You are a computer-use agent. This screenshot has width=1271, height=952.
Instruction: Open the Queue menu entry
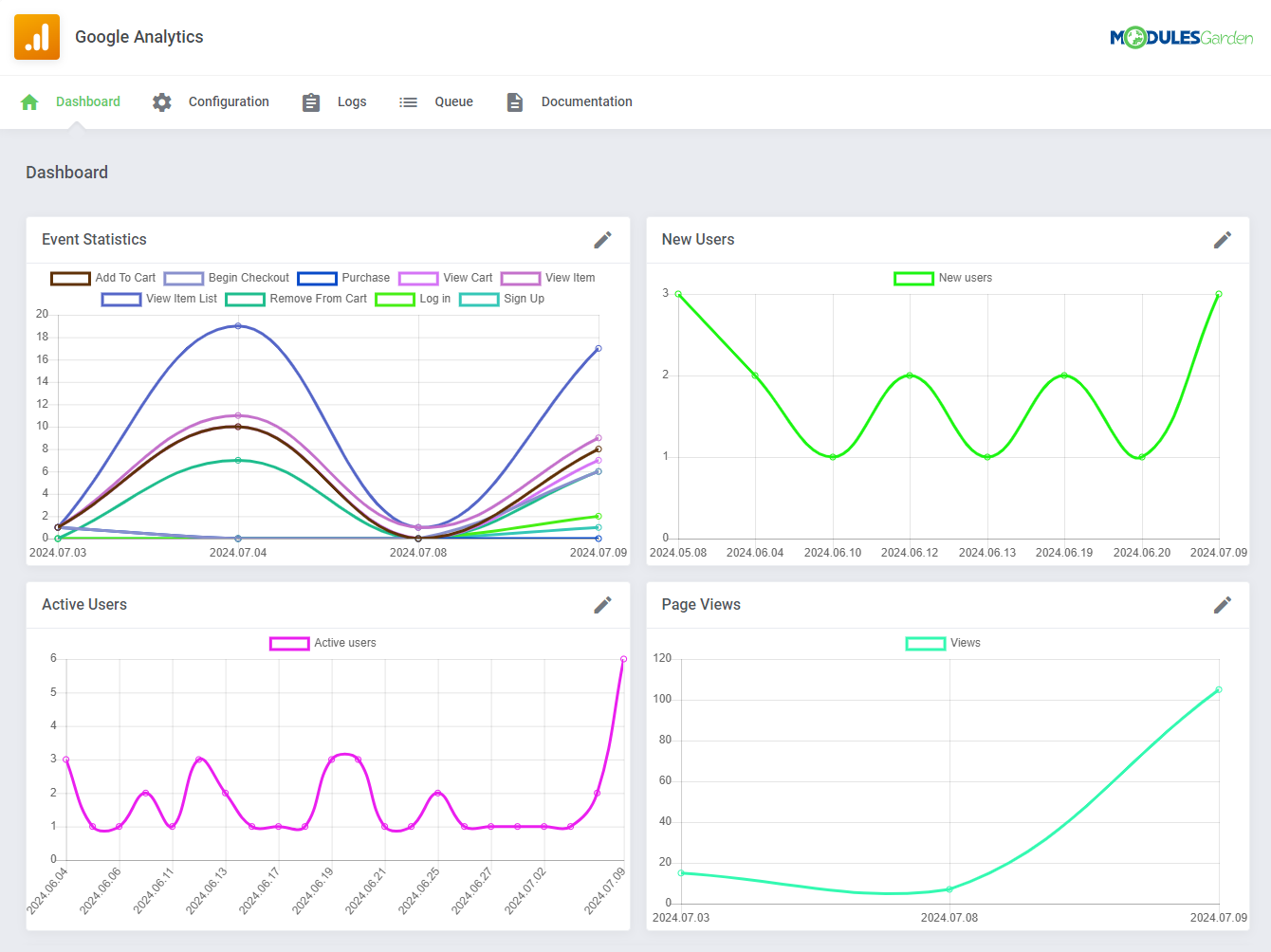[x=453, y=101]
